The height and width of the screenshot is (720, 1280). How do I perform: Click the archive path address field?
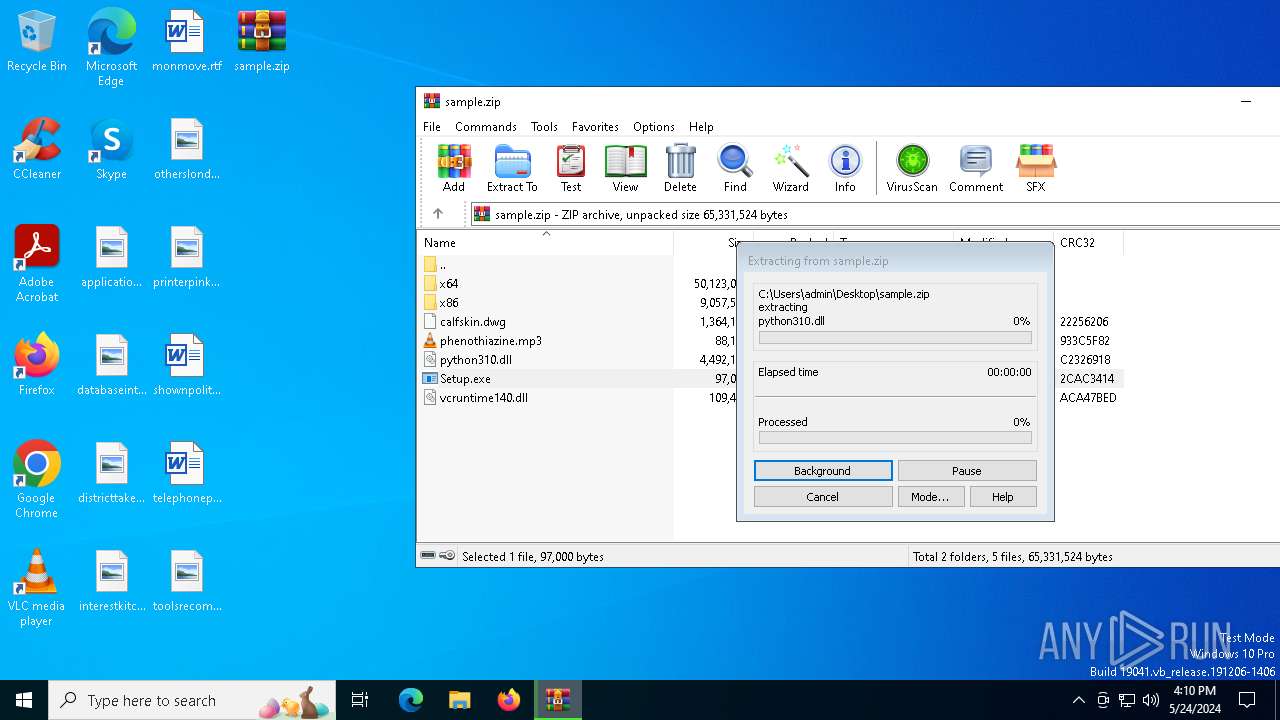[x=875, y=214]
